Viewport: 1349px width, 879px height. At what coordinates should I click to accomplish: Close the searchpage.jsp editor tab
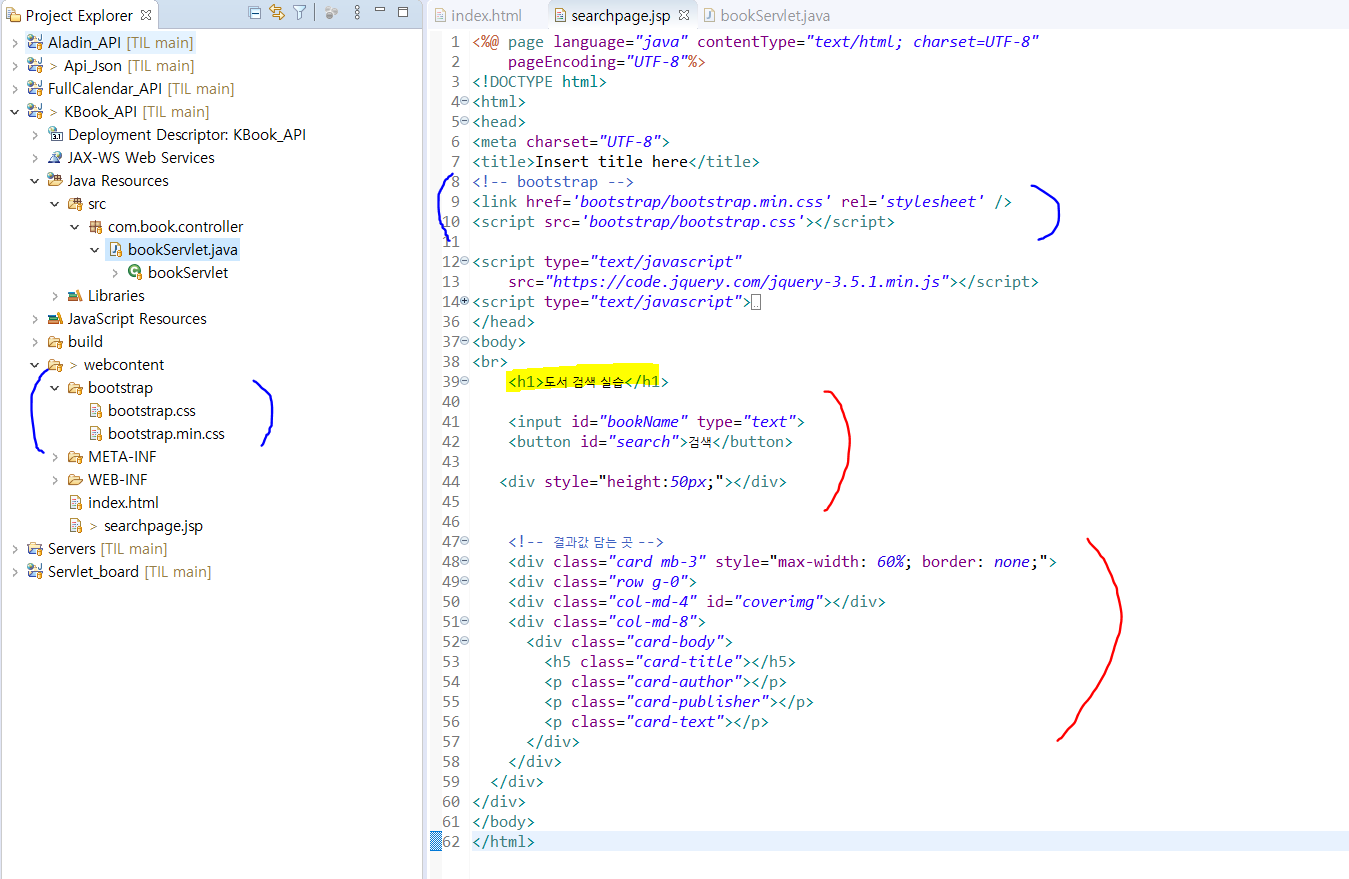[x=684, y=15]
